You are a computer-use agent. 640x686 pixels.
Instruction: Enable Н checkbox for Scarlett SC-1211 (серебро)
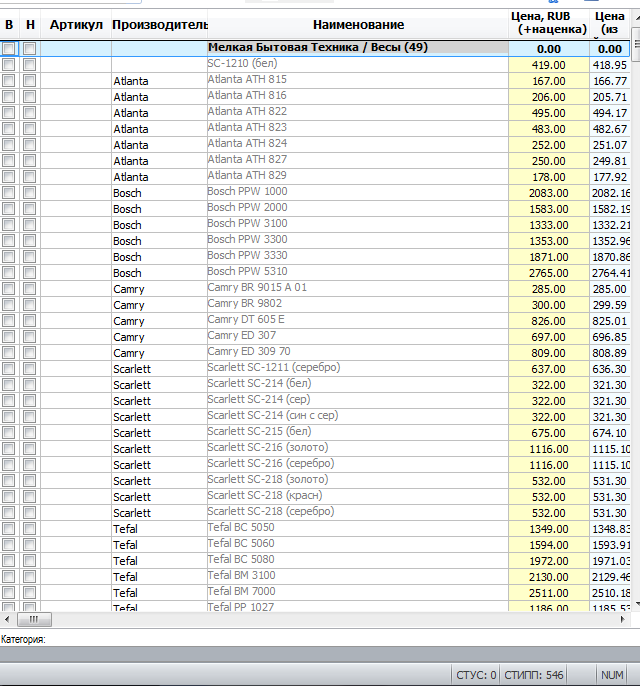pos(29,369)
